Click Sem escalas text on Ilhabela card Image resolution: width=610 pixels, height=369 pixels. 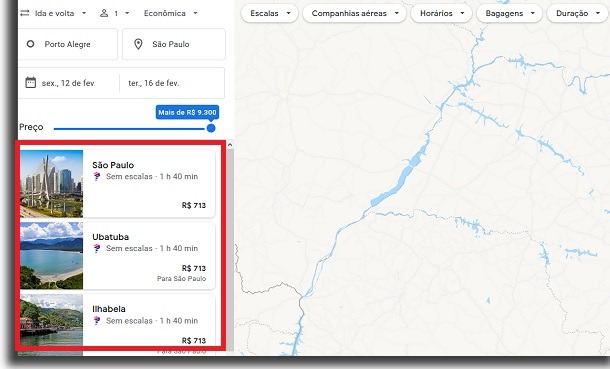tap(130, 321)
